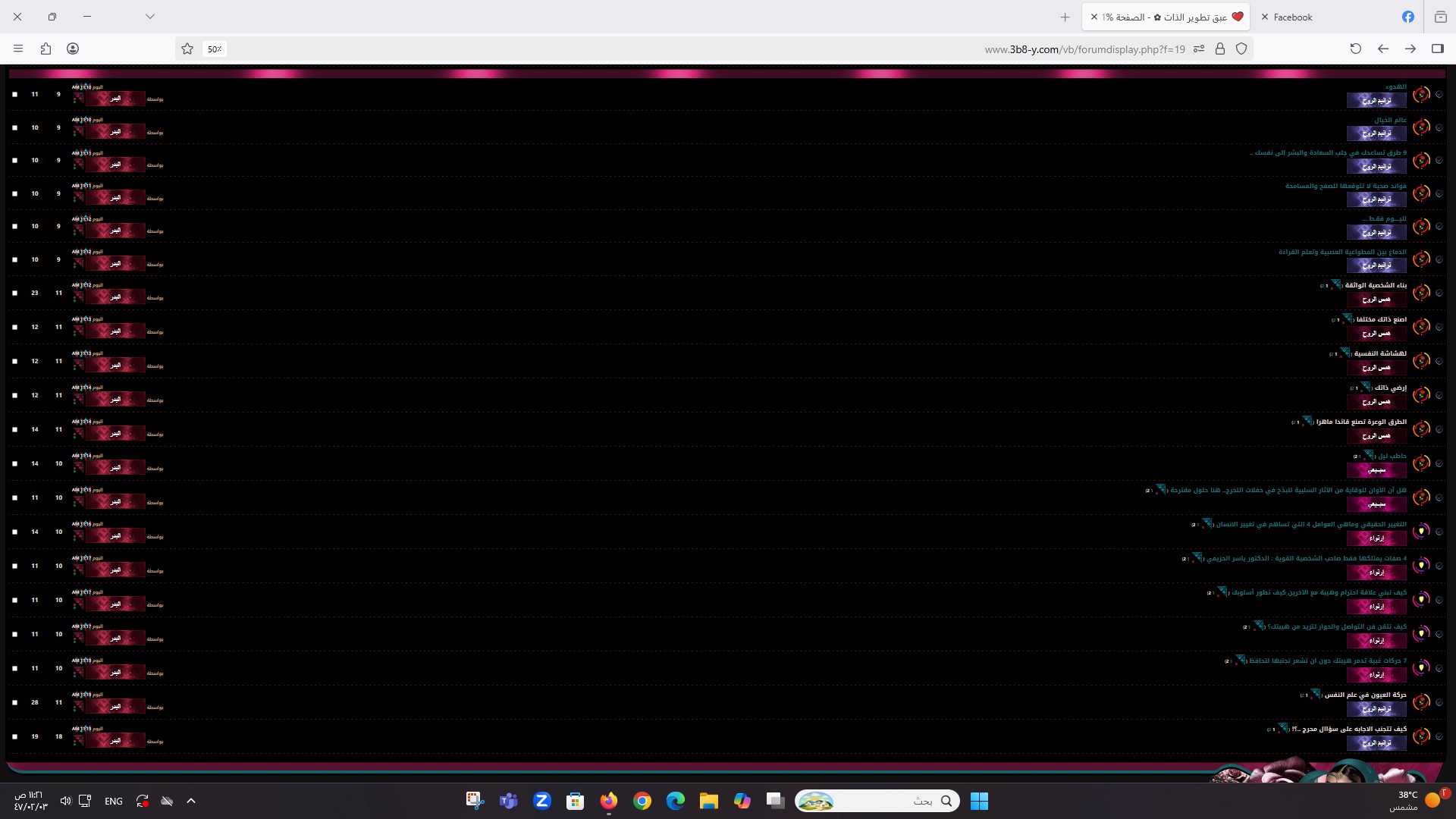Check the checkbox for the الهدوء thread row
Image resolution: width=1456 pixels, height=819 pixels.
(14, 95)
